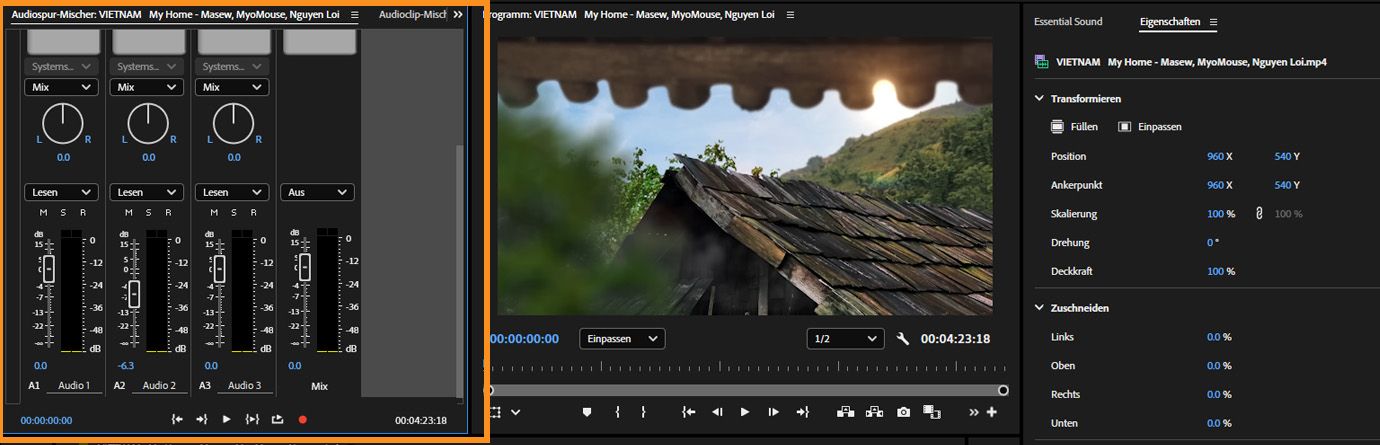Click the A1 pan knob
Image resolution: width=1380 pixels, height=445 pixels.
click(x=63, y=122)
